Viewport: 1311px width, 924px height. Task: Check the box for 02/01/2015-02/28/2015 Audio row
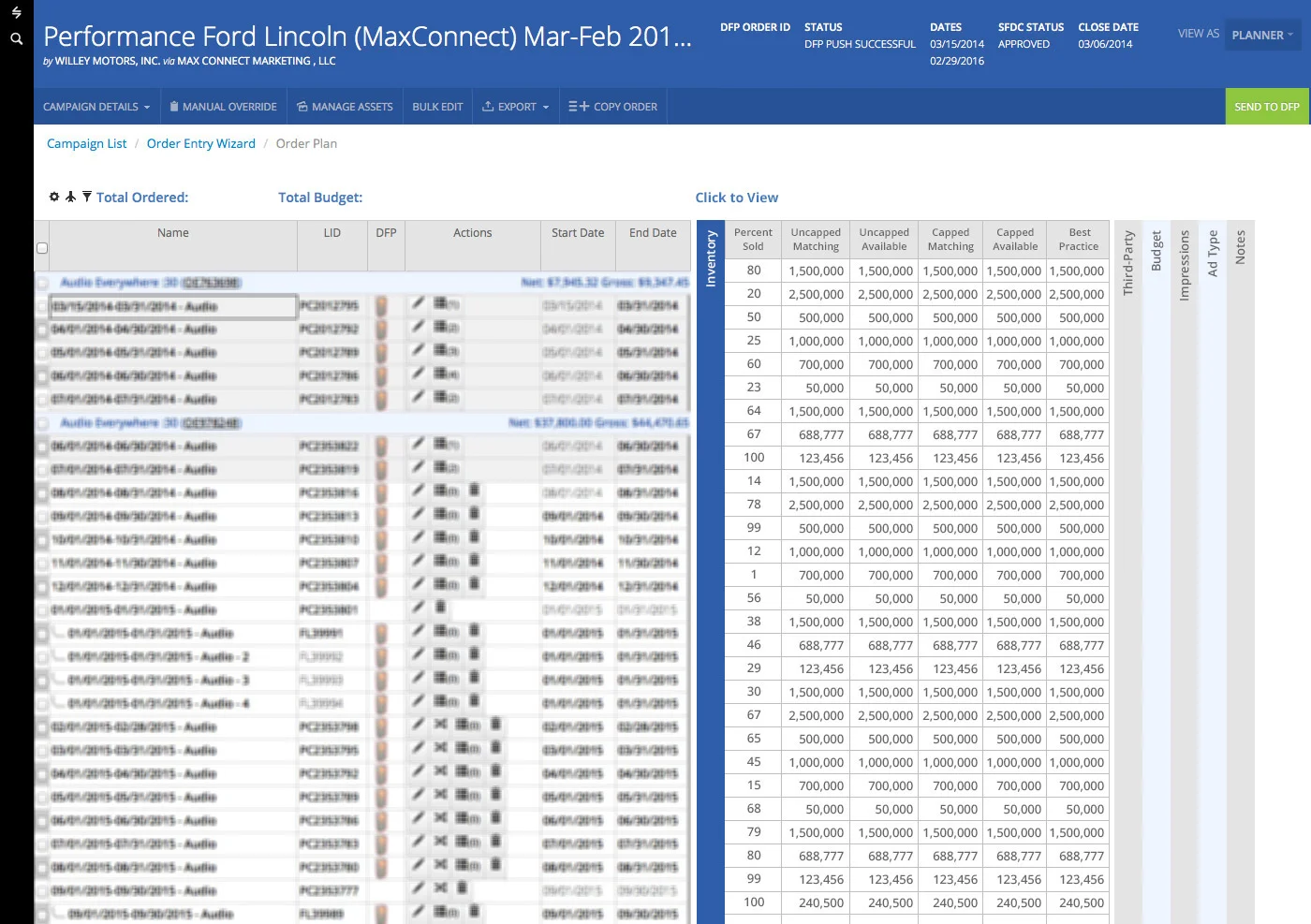tap(42, 727)
